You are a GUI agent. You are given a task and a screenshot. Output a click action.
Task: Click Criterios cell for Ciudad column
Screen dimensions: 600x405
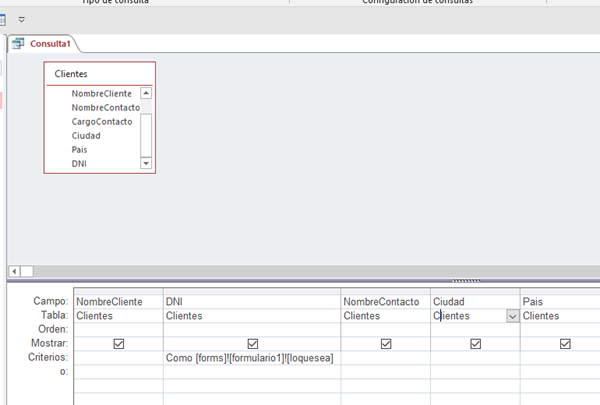coord(475,358)
